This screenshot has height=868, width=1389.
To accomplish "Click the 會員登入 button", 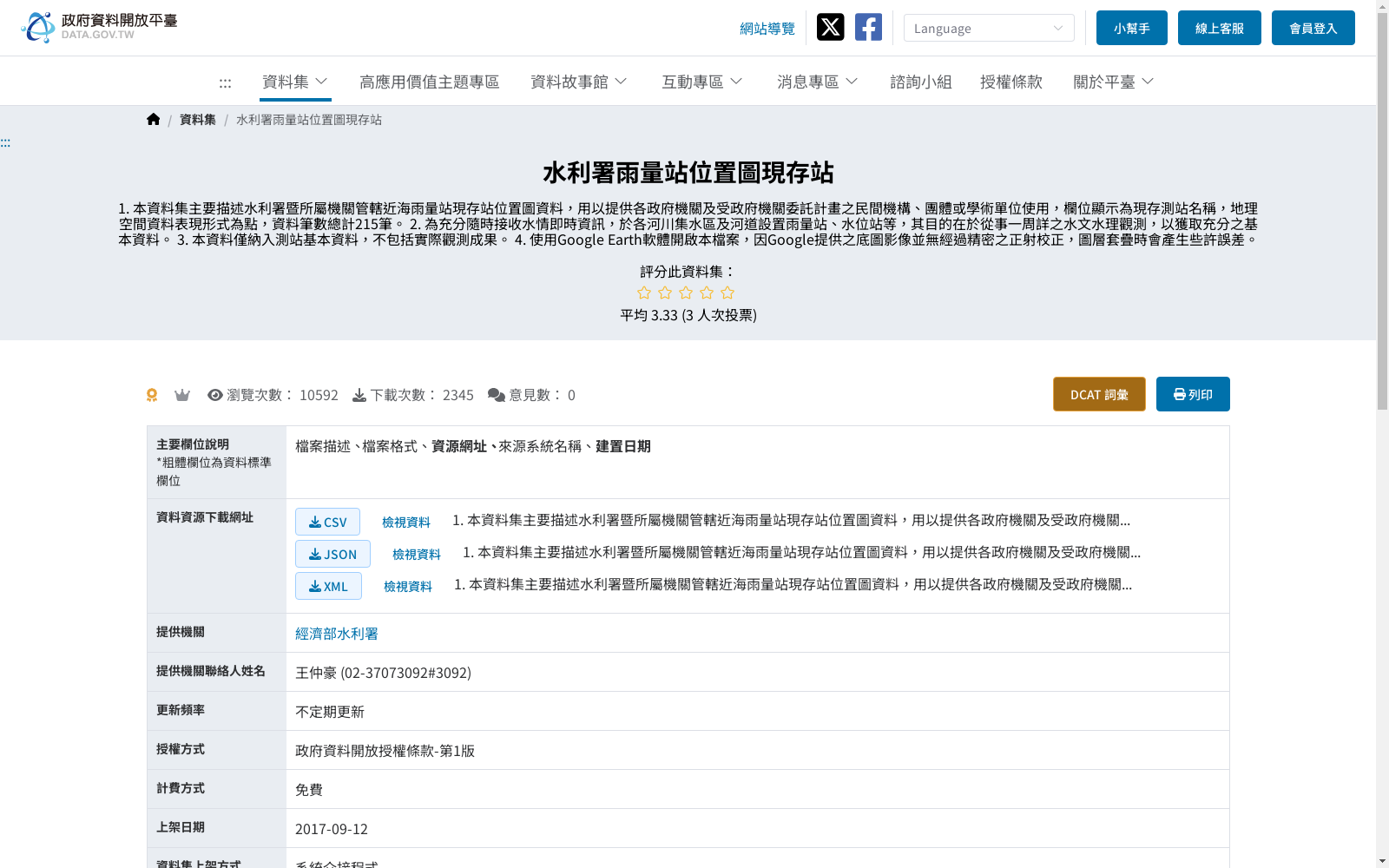I will point(1313,28).
